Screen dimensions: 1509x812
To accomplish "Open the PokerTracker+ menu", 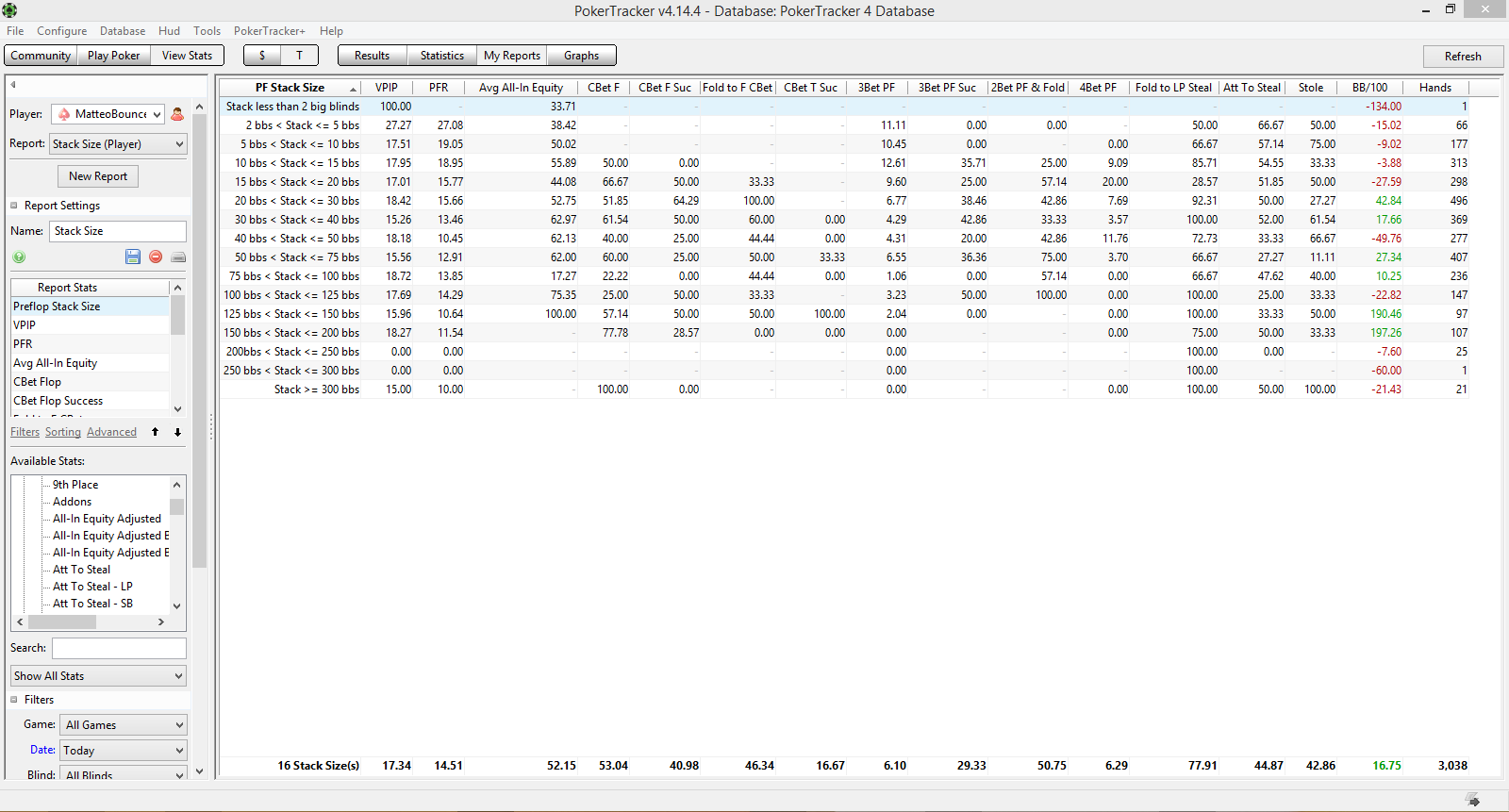I will pos(270,31).
